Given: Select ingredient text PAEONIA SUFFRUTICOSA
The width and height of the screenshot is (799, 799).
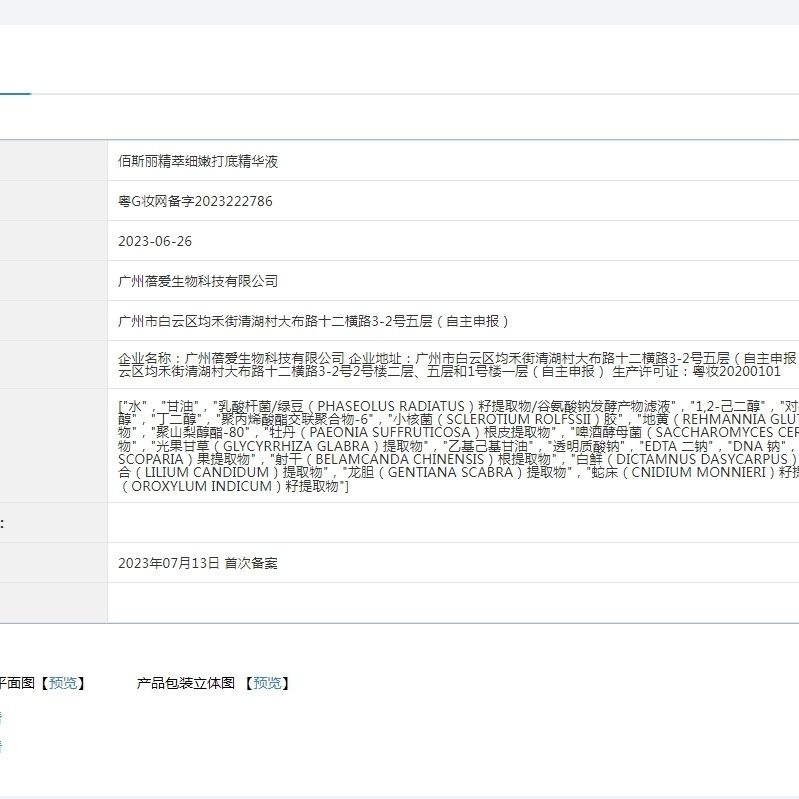Looking at the screenshot, I should coord(390,433).
